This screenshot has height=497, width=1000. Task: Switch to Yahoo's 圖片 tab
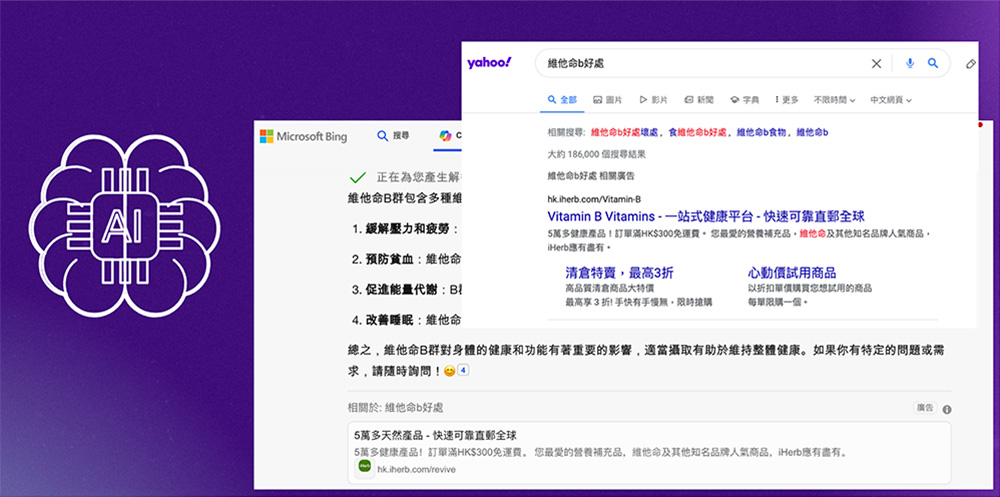608,100
